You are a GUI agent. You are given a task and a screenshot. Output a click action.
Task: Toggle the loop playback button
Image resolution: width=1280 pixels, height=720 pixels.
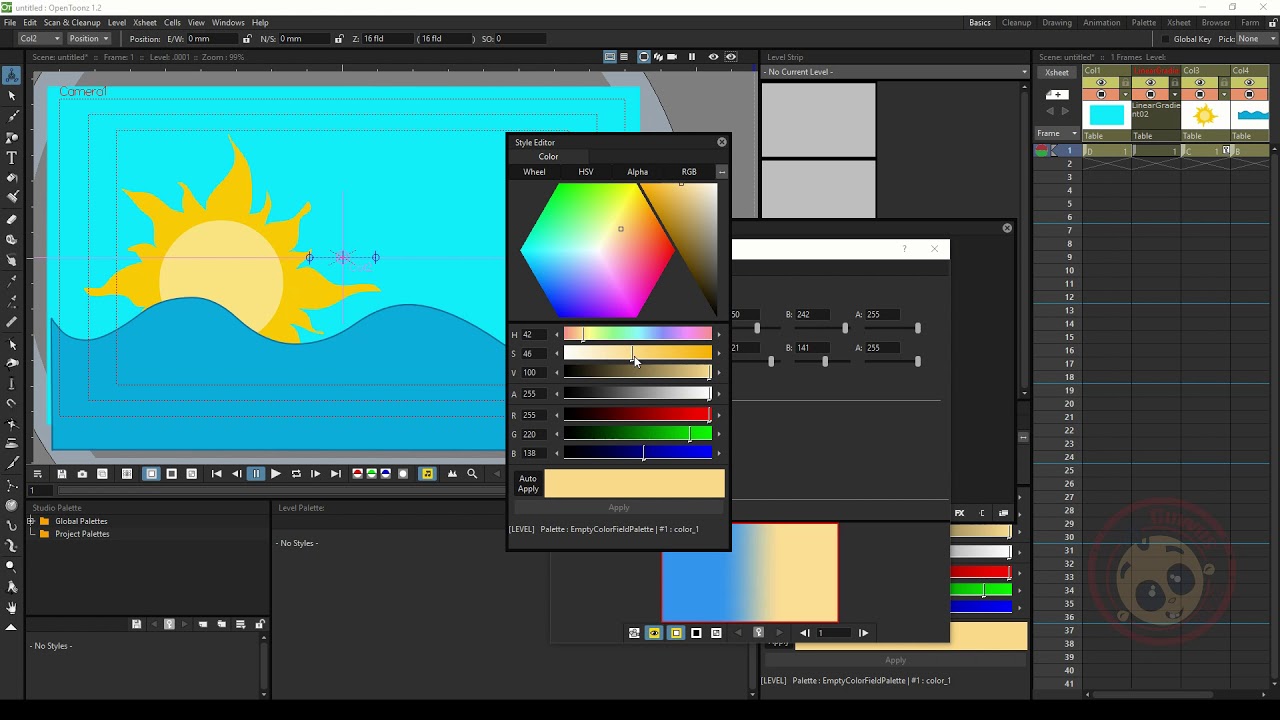point(296,474)
